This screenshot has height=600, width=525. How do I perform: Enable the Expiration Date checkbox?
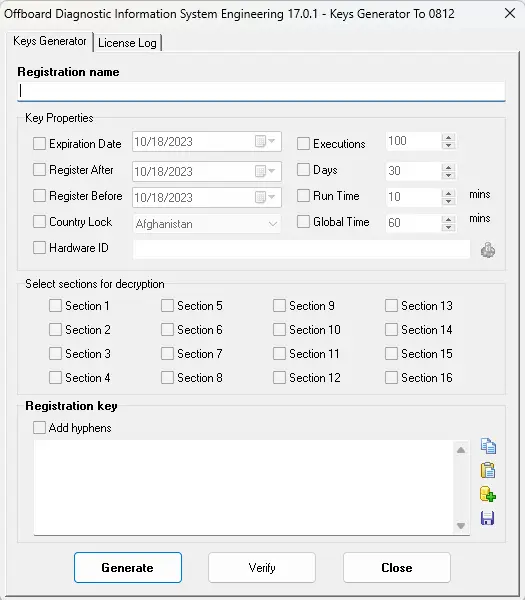pos(39,143)
